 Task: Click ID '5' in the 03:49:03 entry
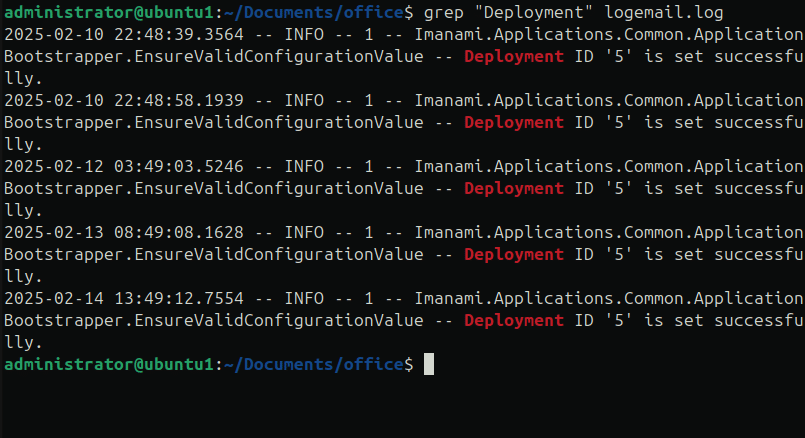604,188
